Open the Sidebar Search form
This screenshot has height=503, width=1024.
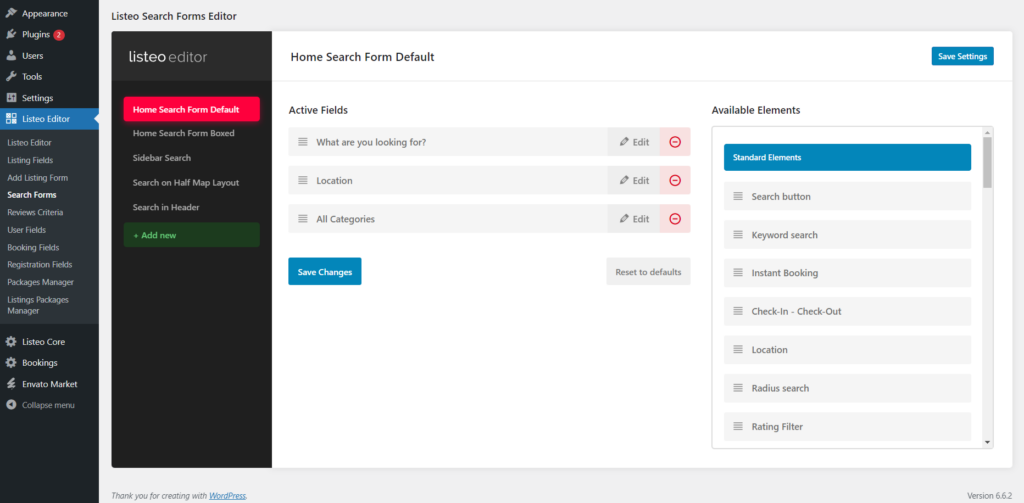coord(162,158)
